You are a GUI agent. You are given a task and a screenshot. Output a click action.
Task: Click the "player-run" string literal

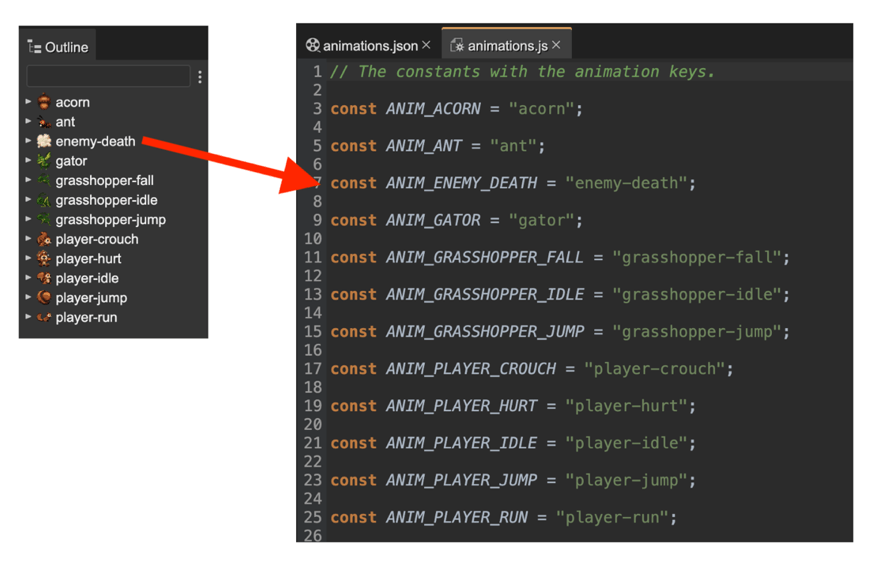[x=612, y=517]
